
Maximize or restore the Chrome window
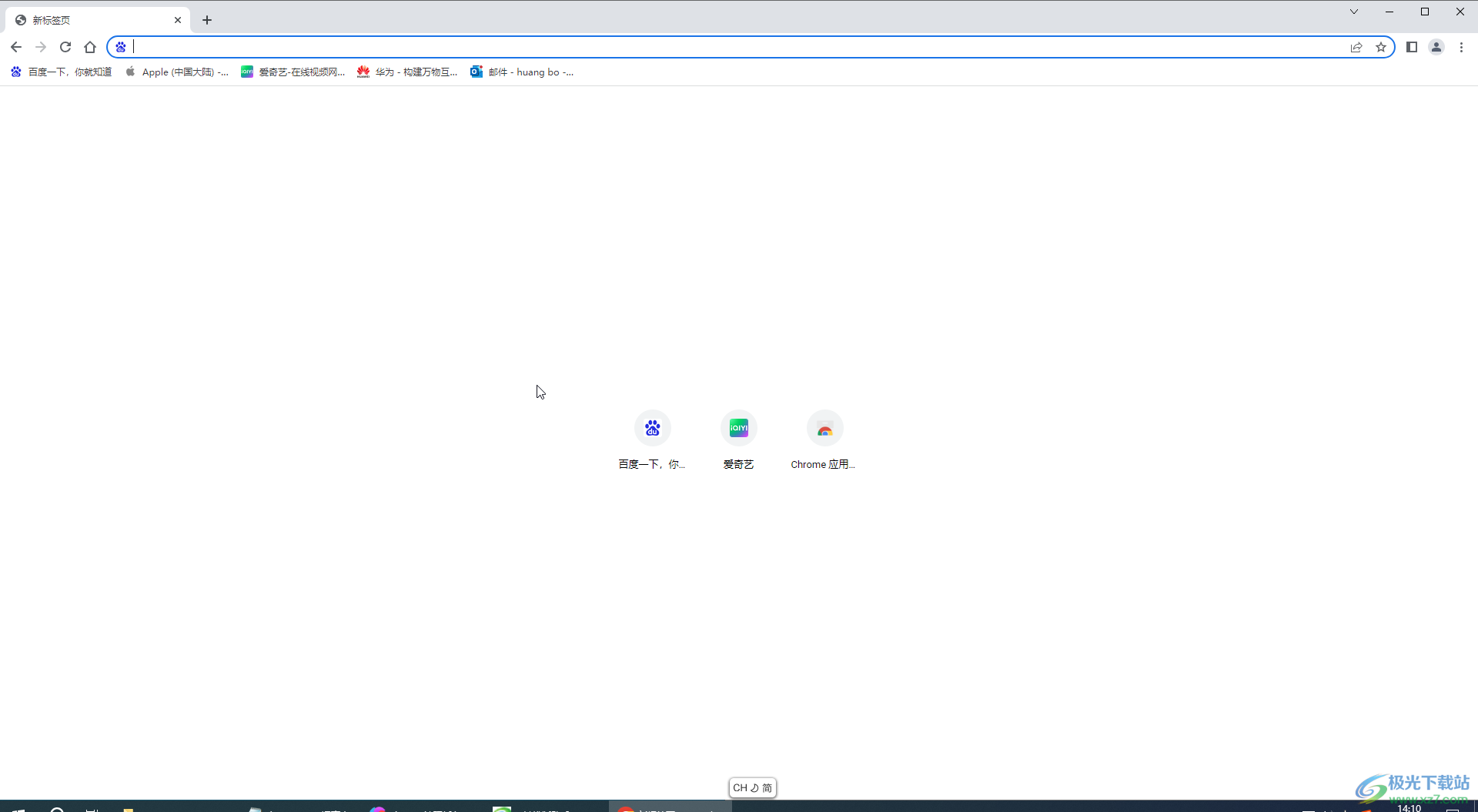point(1425,12)
